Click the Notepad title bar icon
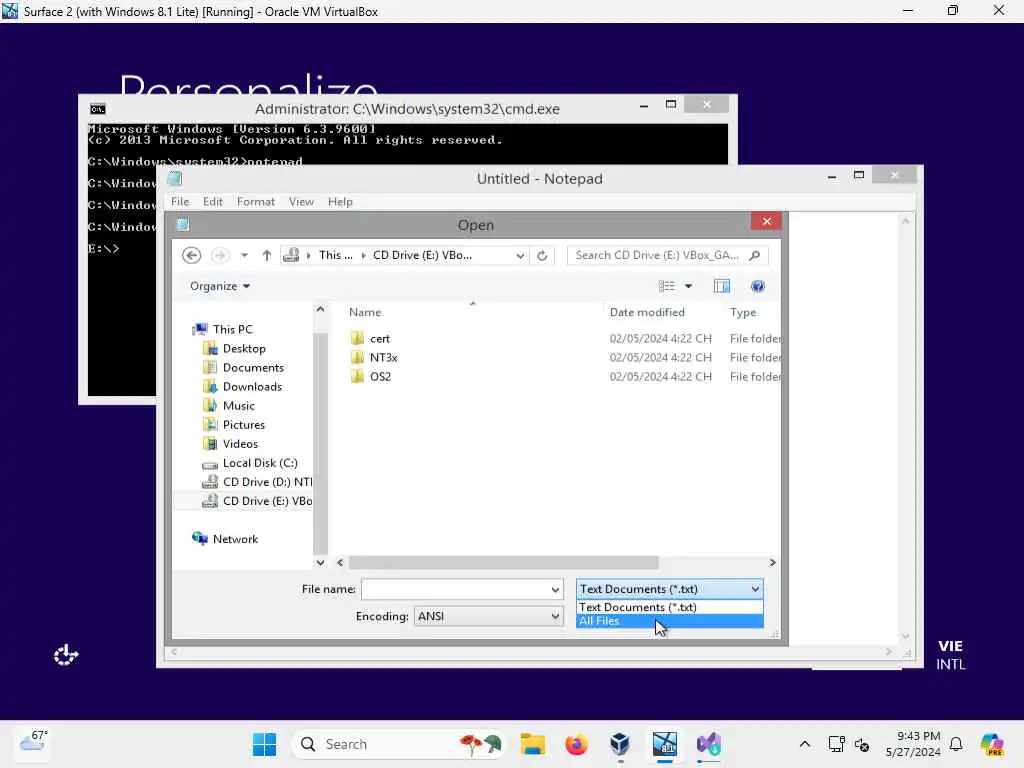Screen dimensions: 1024x768 coord(175,178)
